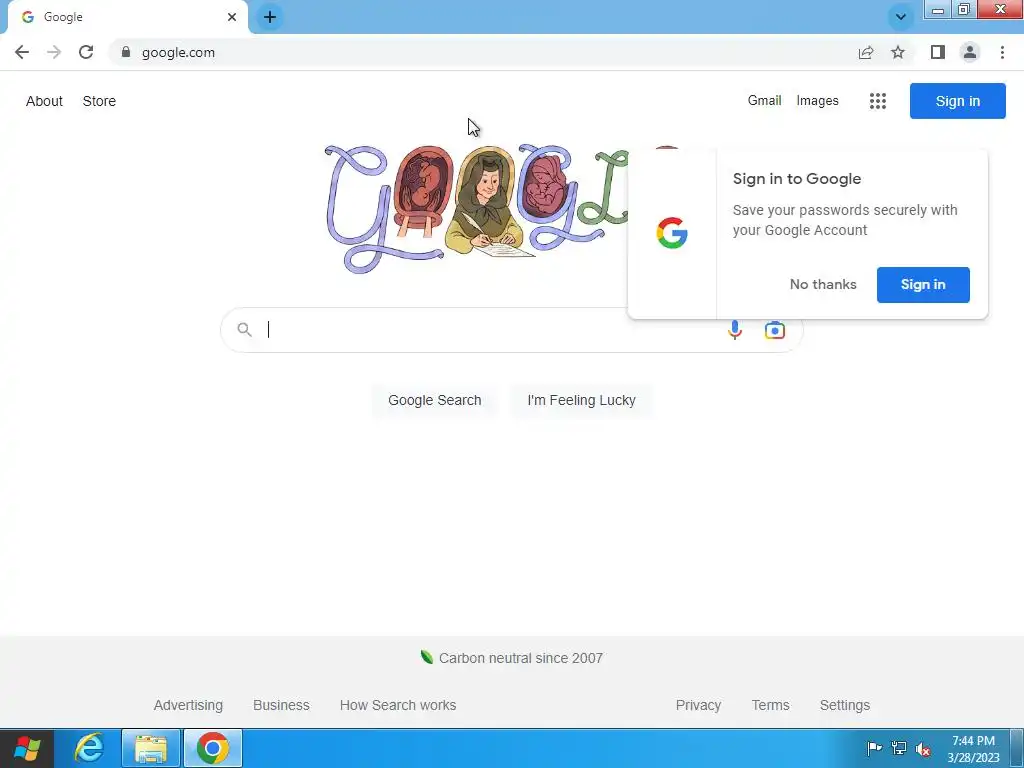The width and height of the screenshot is (1024, 768).
Task: Open the About link
Action: 44,101
